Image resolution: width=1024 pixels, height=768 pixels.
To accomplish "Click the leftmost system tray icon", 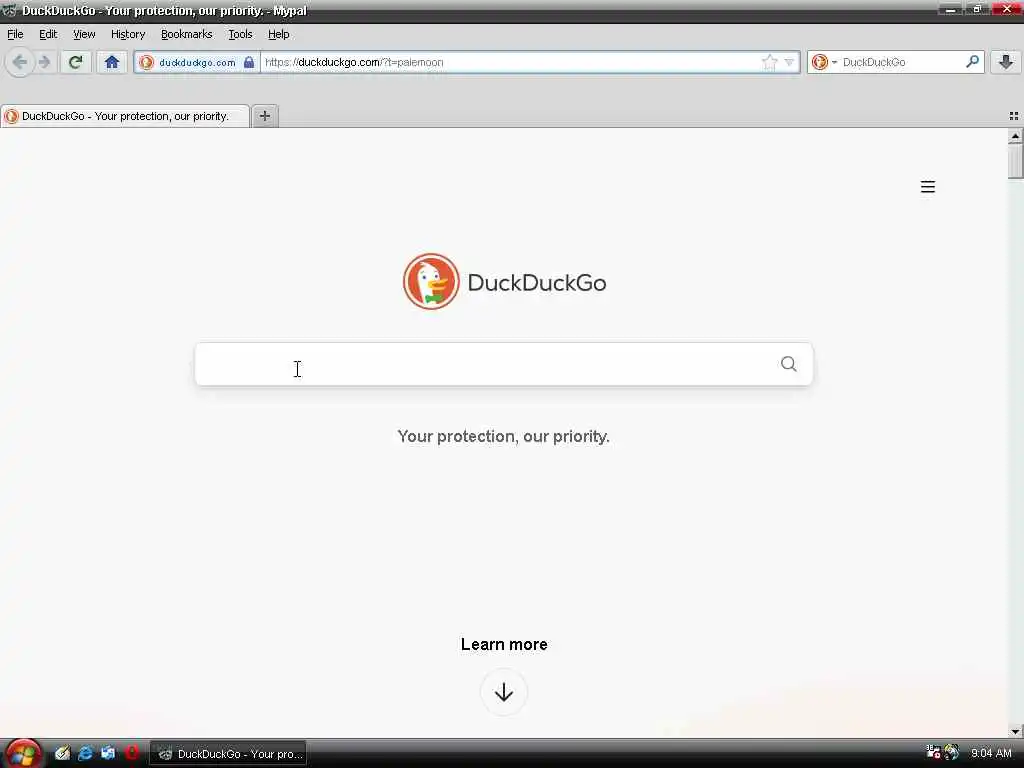I will tap(933, 753).
